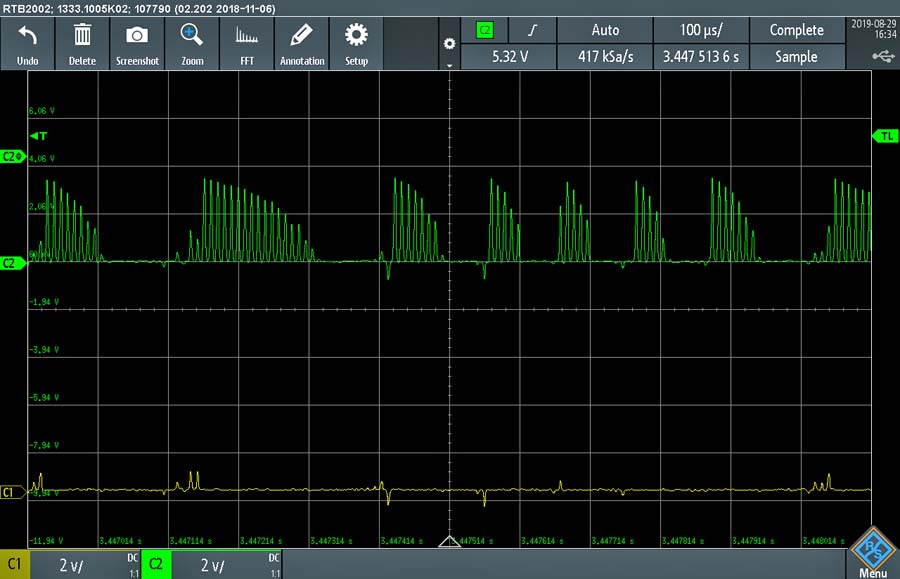Select the TL trigger level marker
Viewport: 900px width, 579px height.
click(x=885, y=136)
